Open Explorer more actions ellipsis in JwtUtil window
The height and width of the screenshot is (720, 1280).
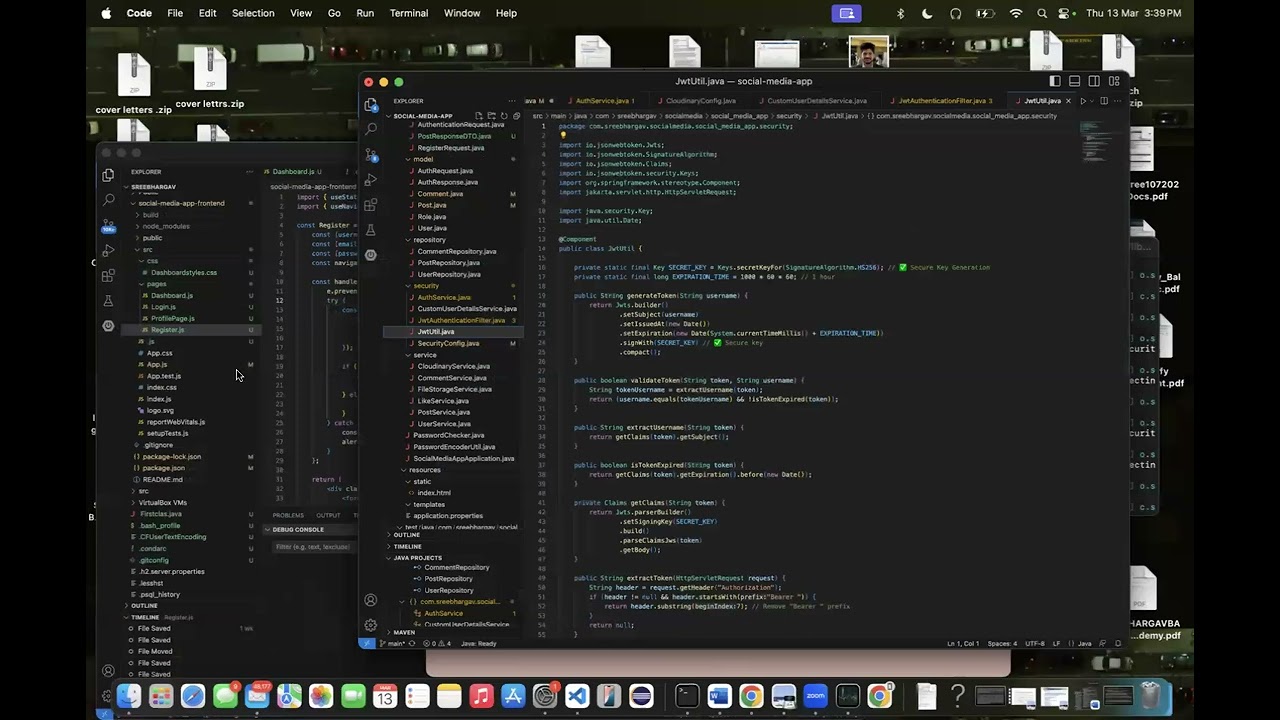[513, 101]
